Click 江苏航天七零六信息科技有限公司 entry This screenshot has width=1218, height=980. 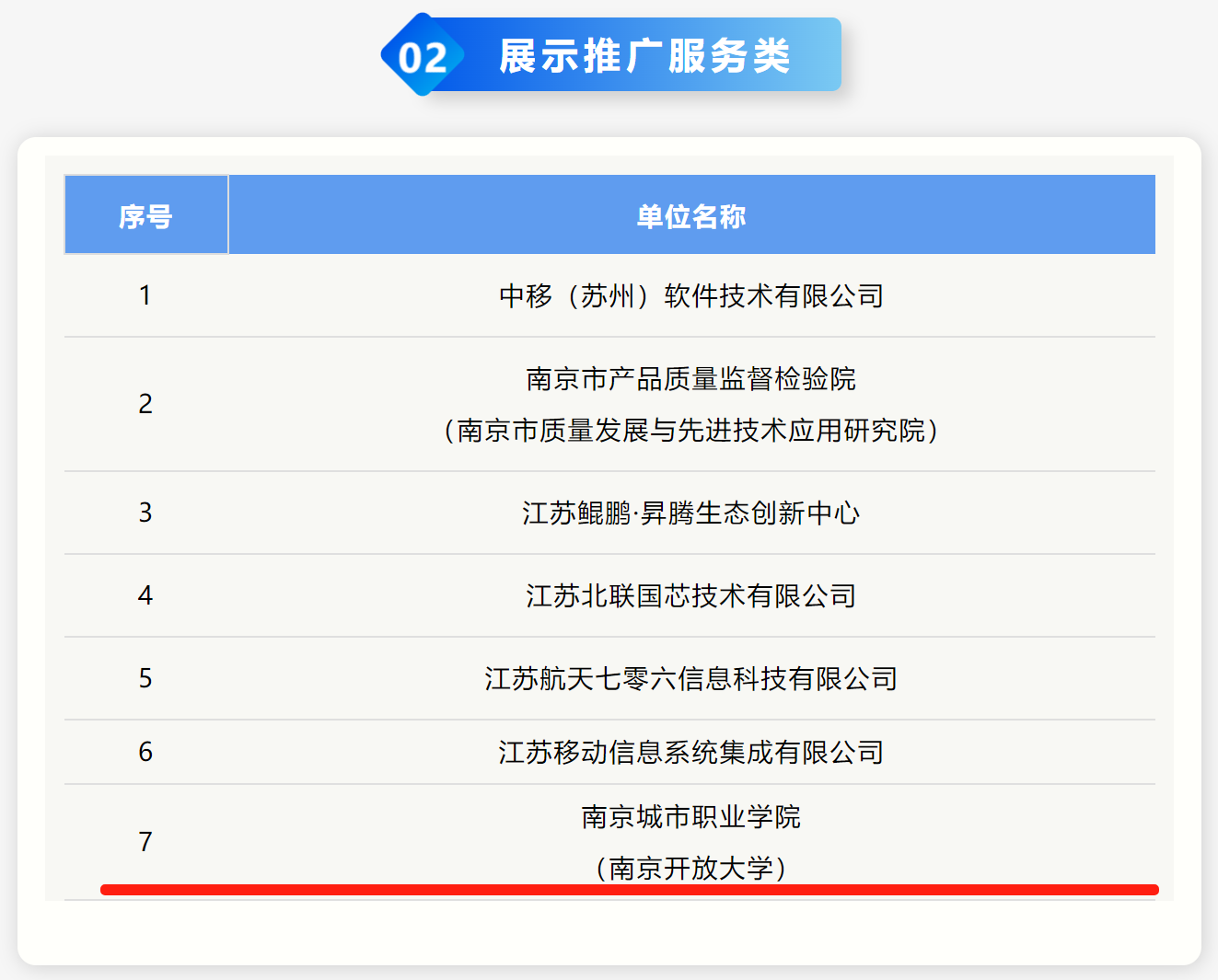pos(691,678)
